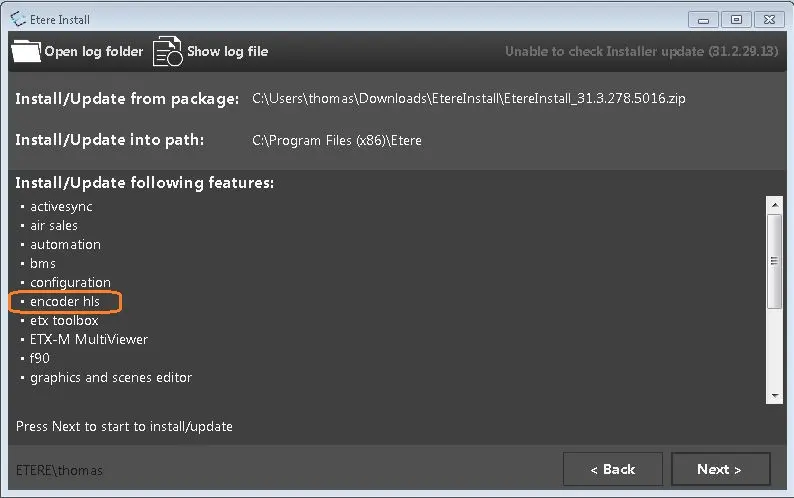Click the show log file document icon
The height and width of the screenshot is (498, 794).
click(x=167, y=51)
